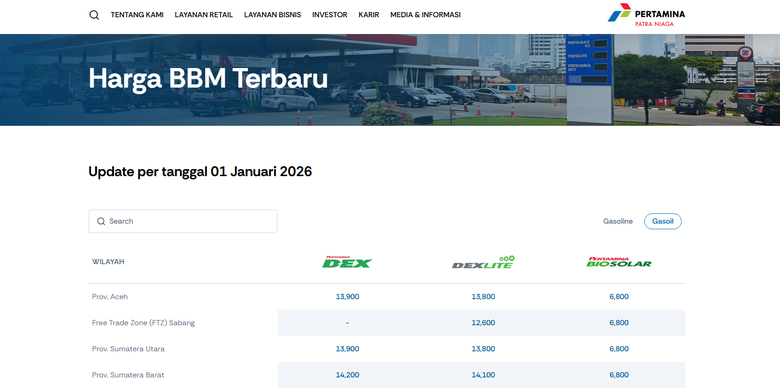Click the Pertamina Patra Niaga logo
780x390 pixels.
coord(646,15)
